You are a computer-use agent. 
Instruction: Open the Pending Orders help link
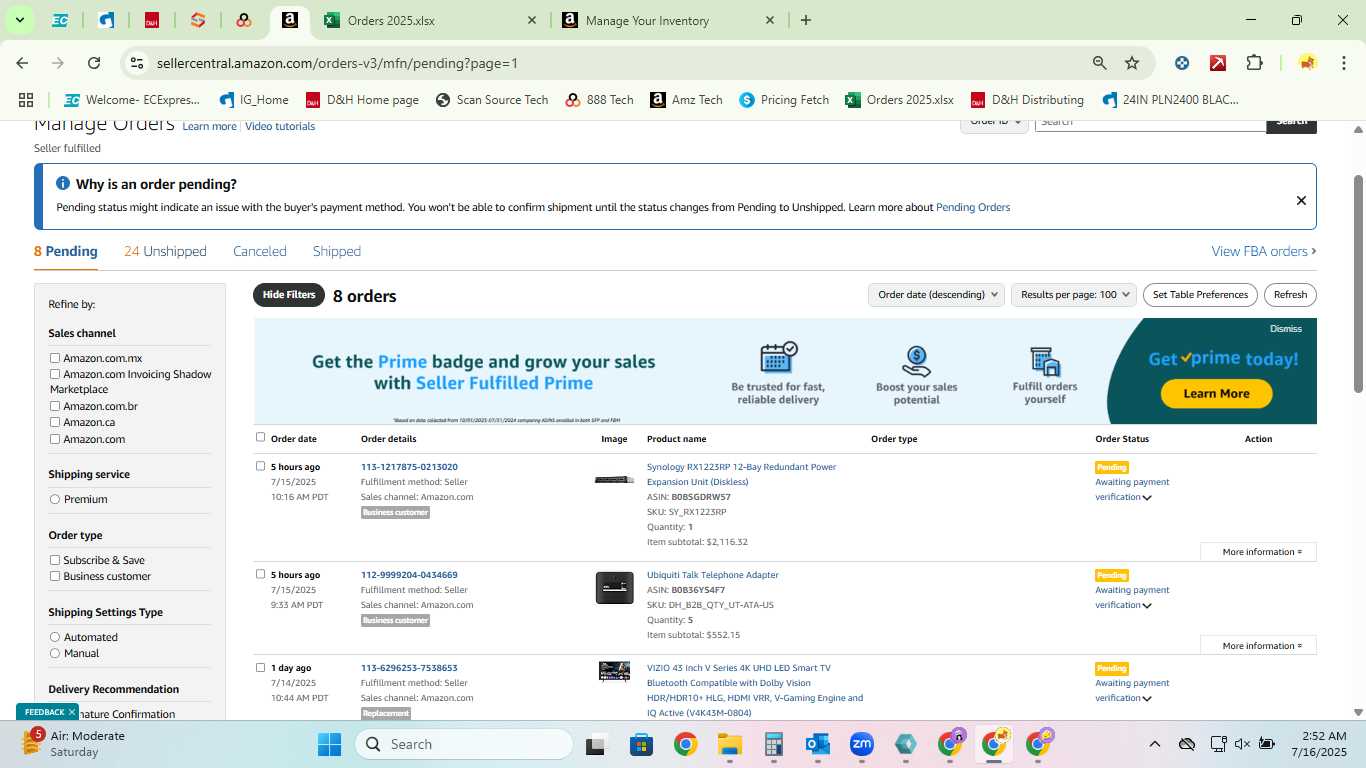(x=973, y=208)
